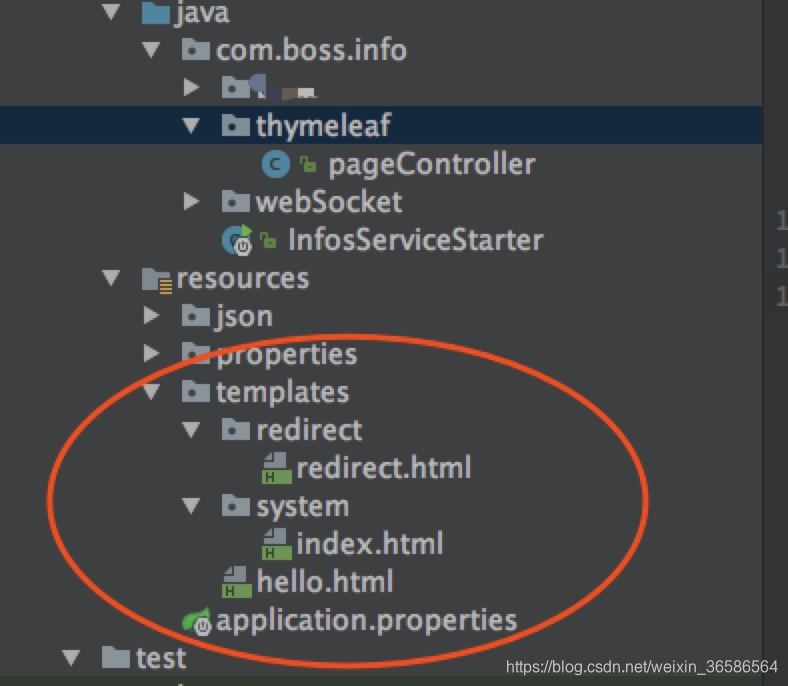Click the hello.html file icon

pyautogui.click(x=237, y=582)
